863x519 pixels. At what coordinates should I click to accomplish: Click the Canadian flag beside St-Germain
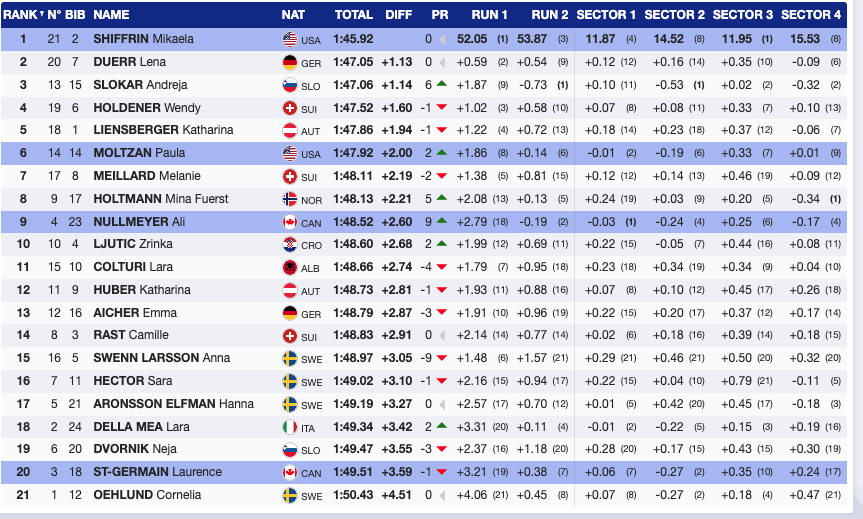tap(290, 474)
